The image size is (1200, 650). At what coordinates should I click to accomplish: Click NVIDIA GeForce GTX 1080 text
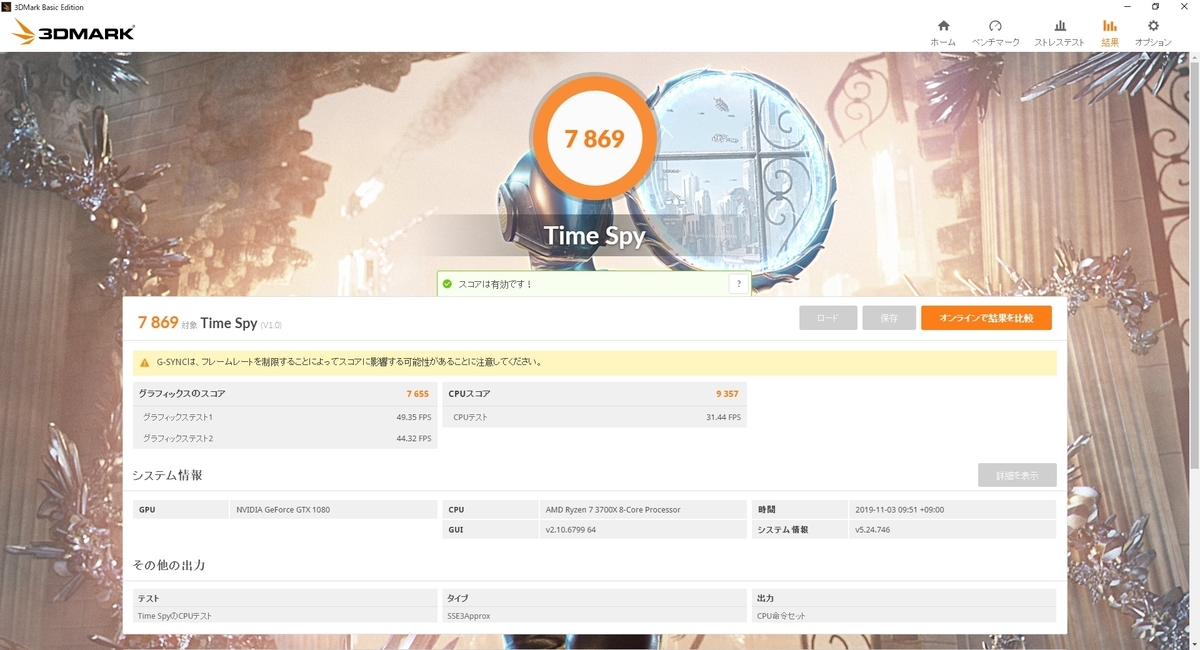[x=283, y=510]
